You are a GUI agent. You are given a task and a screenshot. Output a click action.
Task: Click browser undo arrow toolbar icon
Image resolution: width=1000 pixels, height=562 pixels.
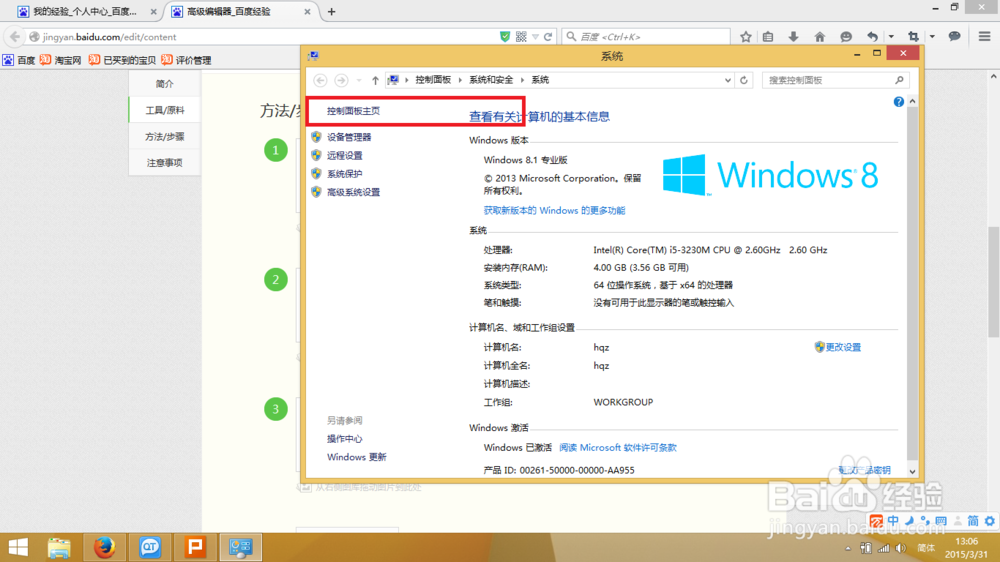click(x=872, y=37)
